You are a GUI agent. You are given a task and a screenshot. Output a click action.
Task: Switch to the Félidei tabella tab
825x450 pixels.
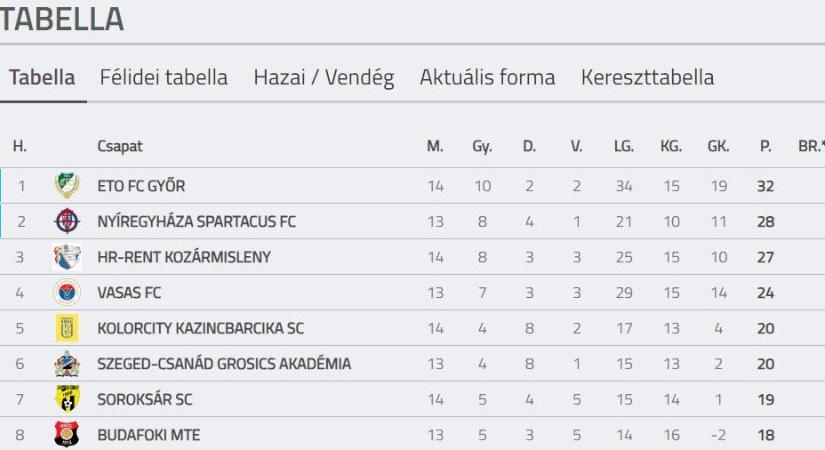pos(164,77)
